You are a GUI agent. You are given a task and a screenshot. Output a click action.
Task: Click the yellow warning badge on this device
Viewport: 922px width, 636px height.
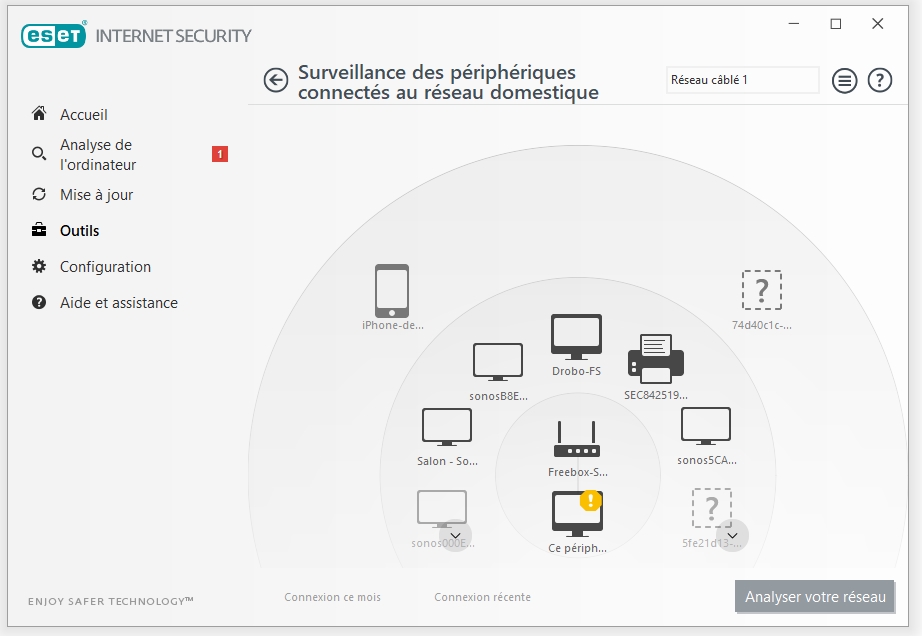(591, 500)
